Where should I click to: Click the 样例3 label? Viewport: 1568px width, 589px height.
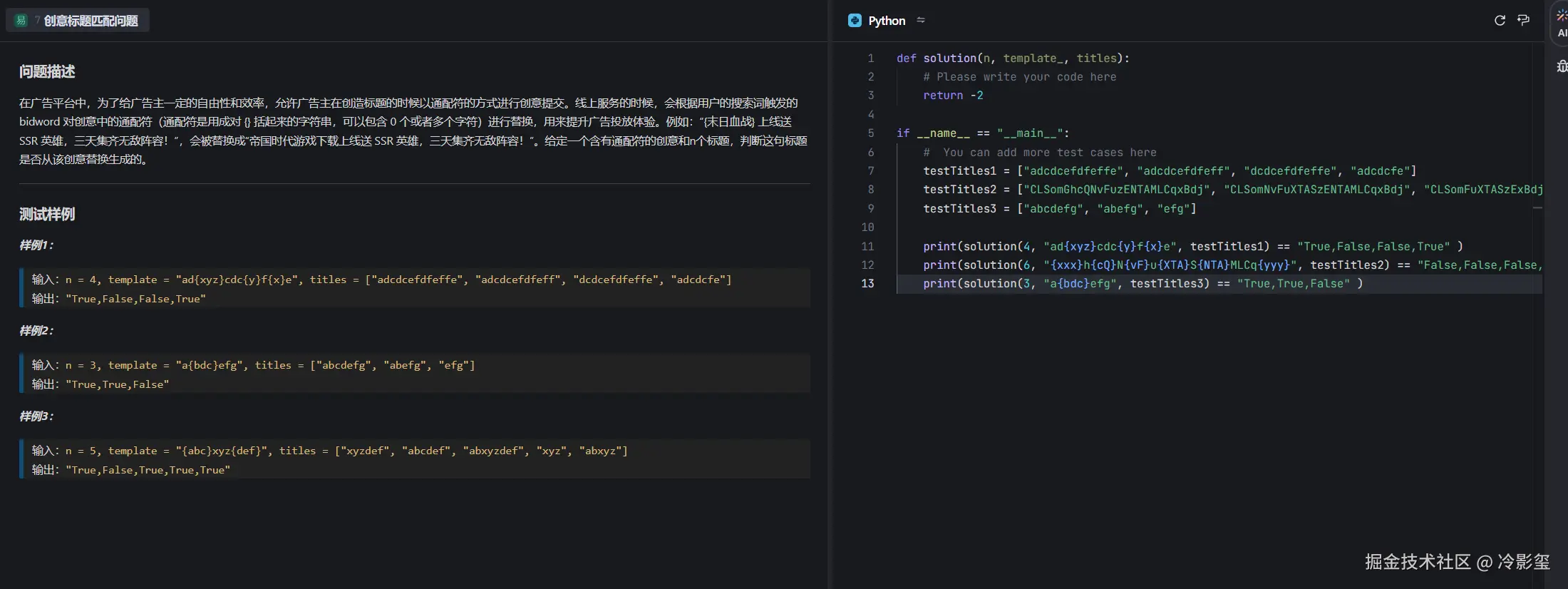tap(36, 416)
